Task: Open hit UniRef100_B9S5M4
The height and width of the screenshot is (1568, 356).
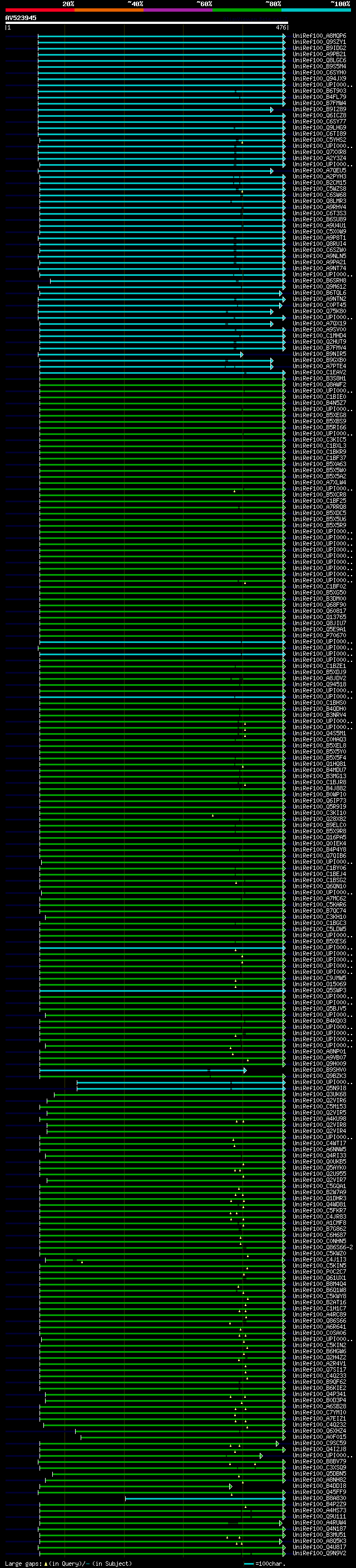Action: point(319,66)
